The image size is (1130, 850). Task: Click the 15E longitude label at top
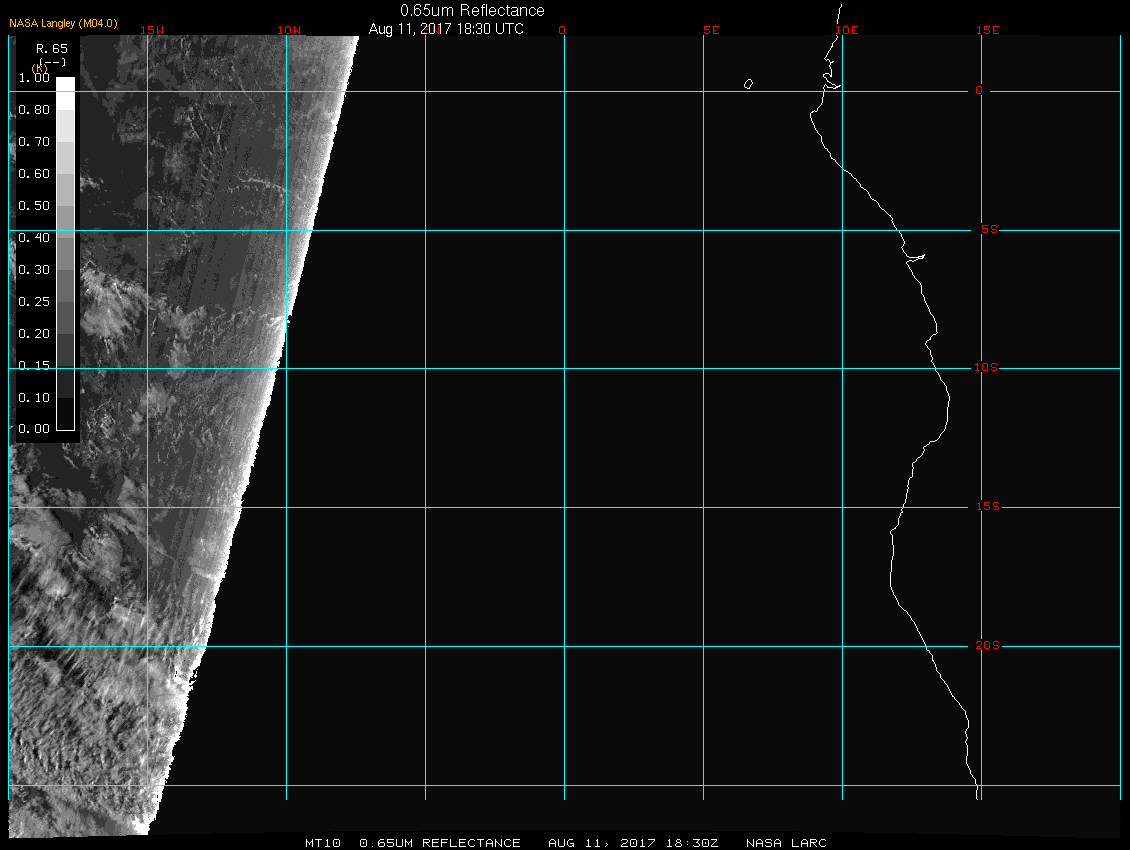tap(988, 30)
